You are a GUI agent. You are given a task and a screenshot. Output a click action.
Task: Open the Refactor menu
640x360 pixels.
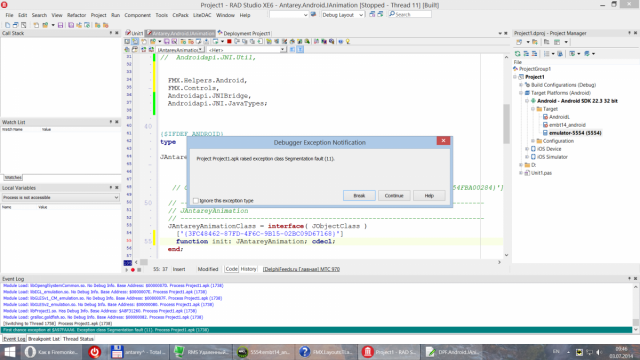(x=76, y=15)
